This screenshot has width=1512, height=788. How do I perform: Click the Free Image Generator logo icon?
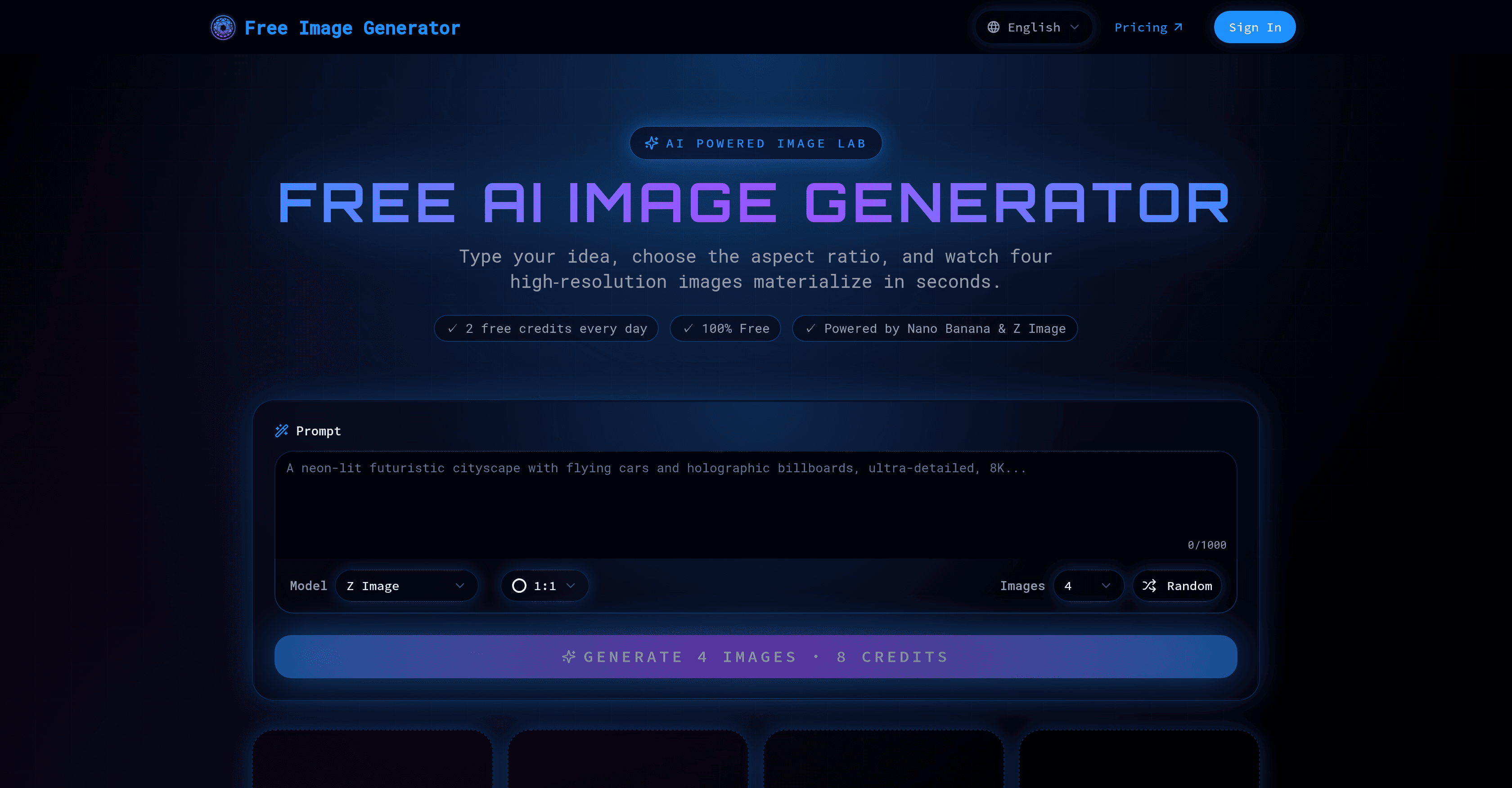point(223,27)
